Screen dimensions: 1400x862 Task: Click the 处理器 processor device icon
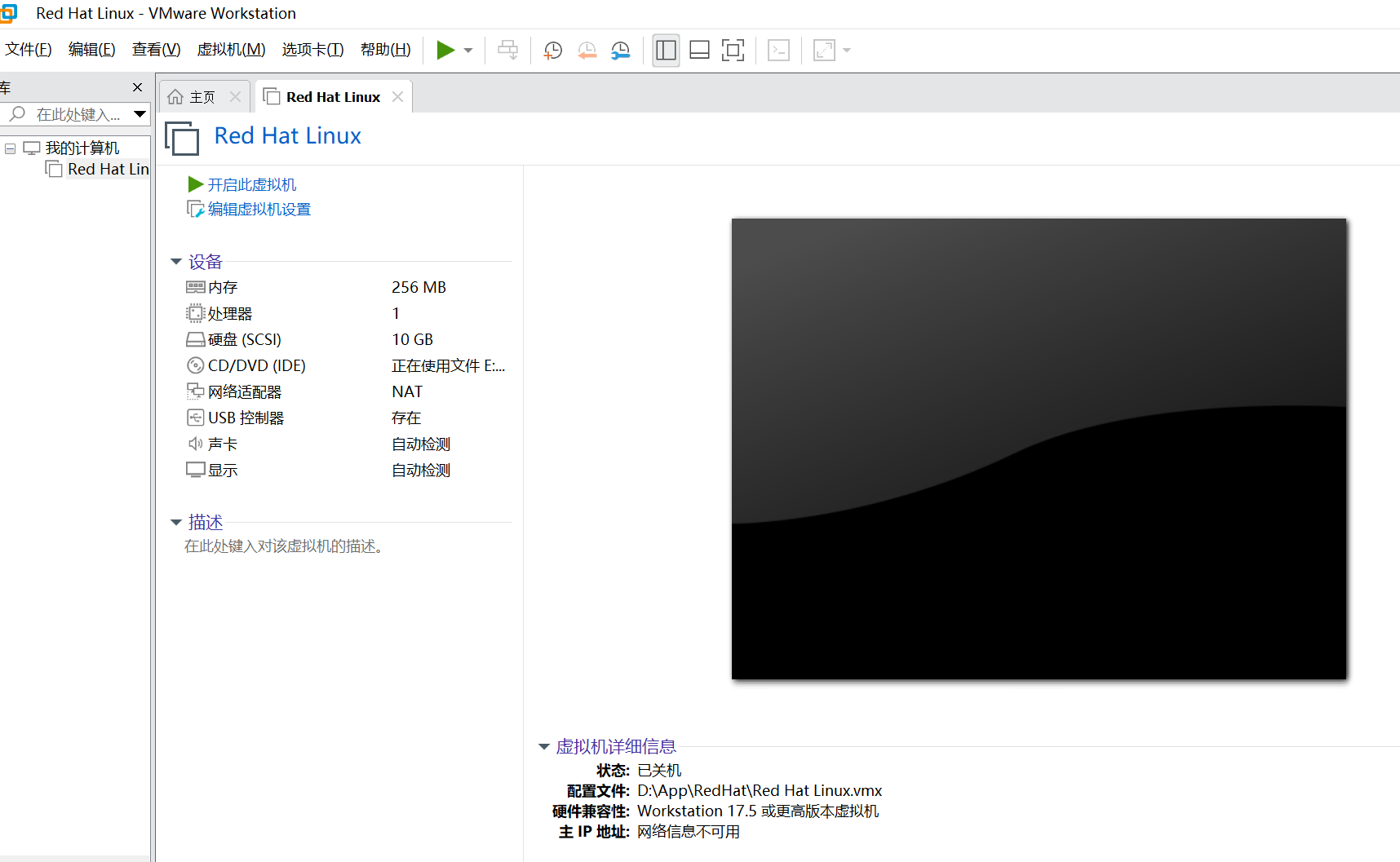(x=196, y=313)
